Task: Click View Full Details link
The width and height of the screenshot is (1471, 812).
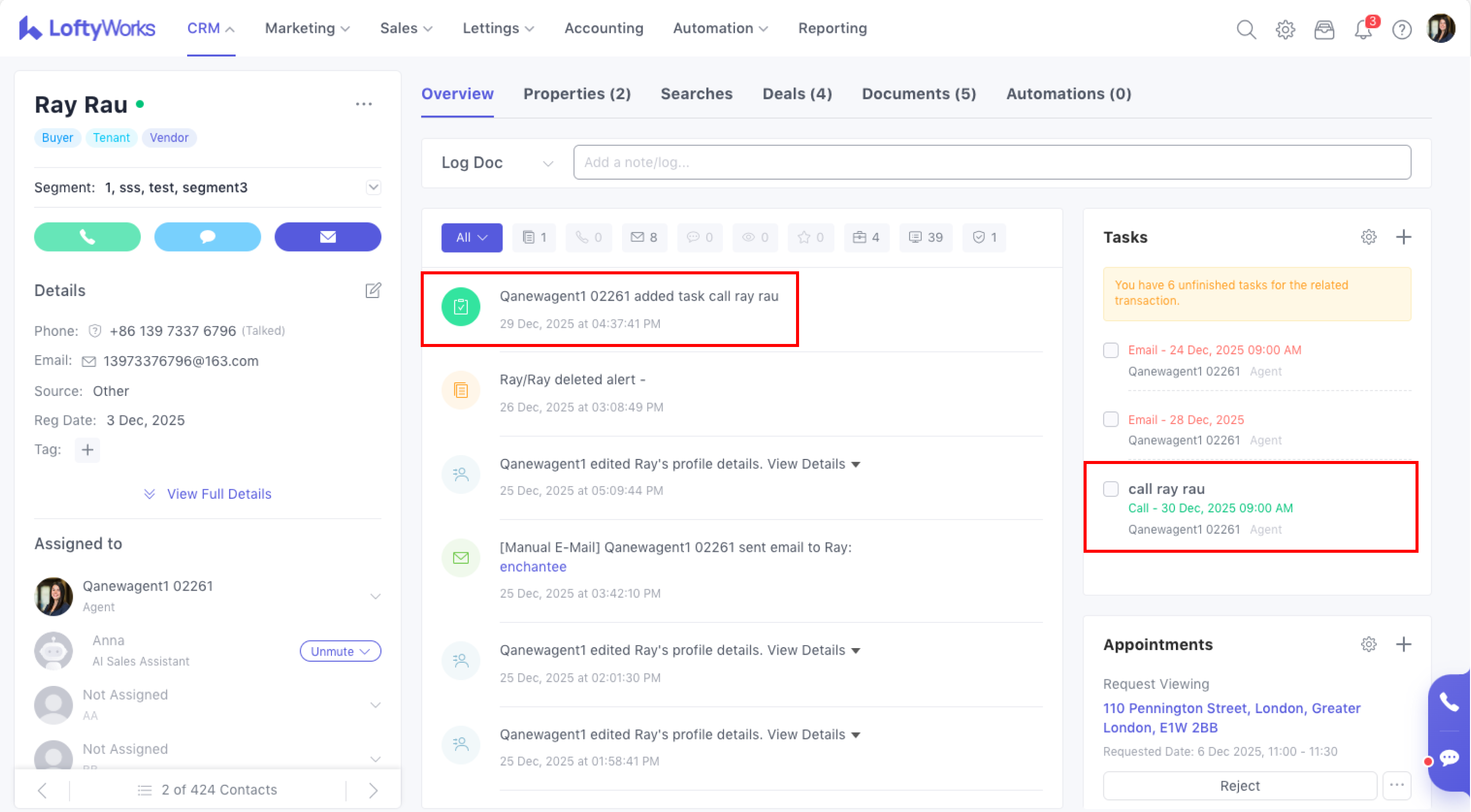Action: tap(219, 494)
